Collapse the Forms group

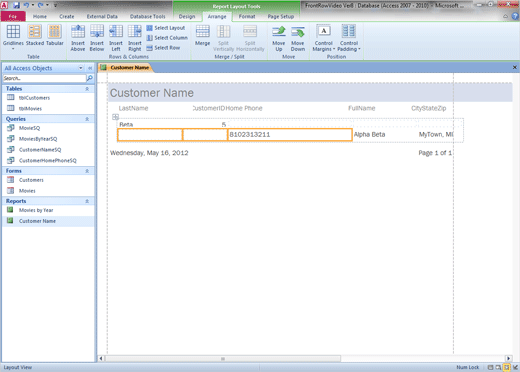tap(87, 171)
